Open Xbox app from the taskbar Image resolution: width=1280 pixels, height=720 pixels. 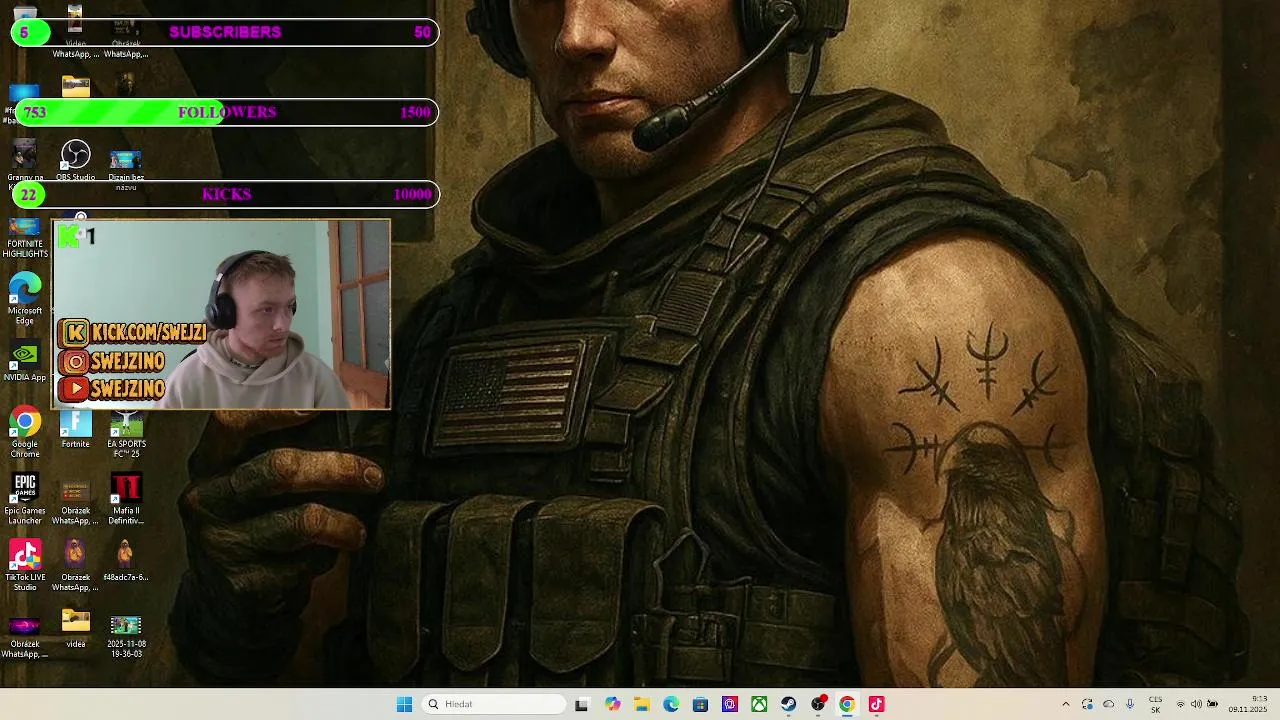[x=759, y=704]
